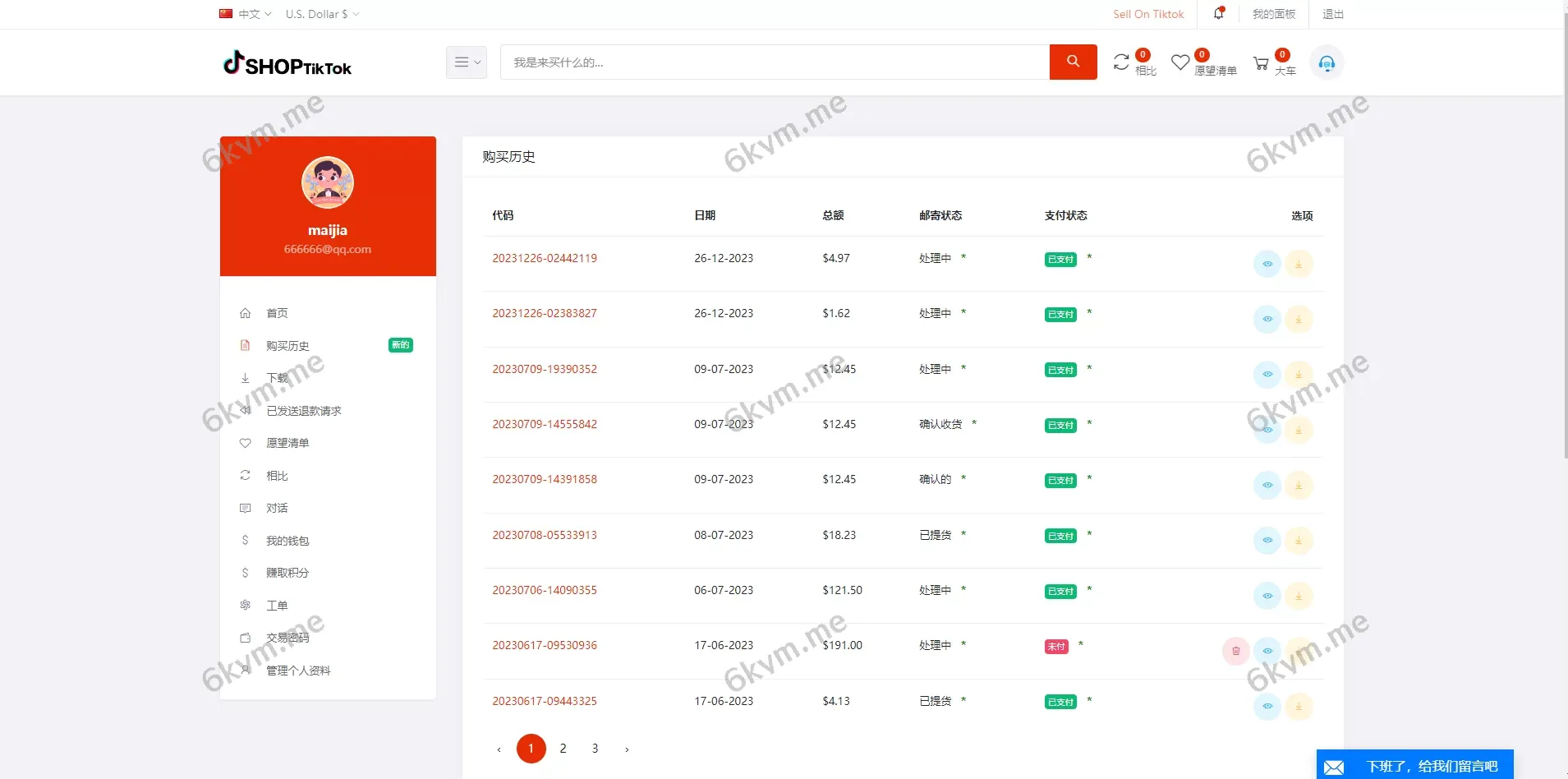Show details of order 20230709-14555842 via eye icon
This screenshot has height=779, width=1568.
tap(1267, 430)
